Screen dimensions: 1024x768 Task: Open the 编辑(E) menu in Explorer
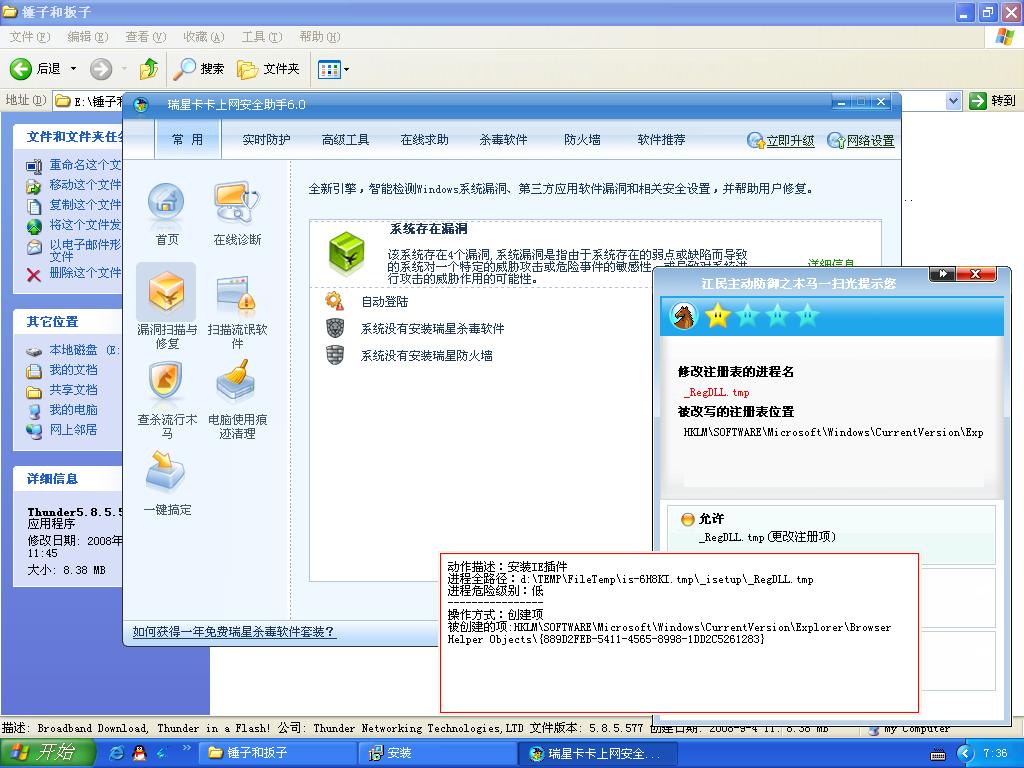[88, 37]
